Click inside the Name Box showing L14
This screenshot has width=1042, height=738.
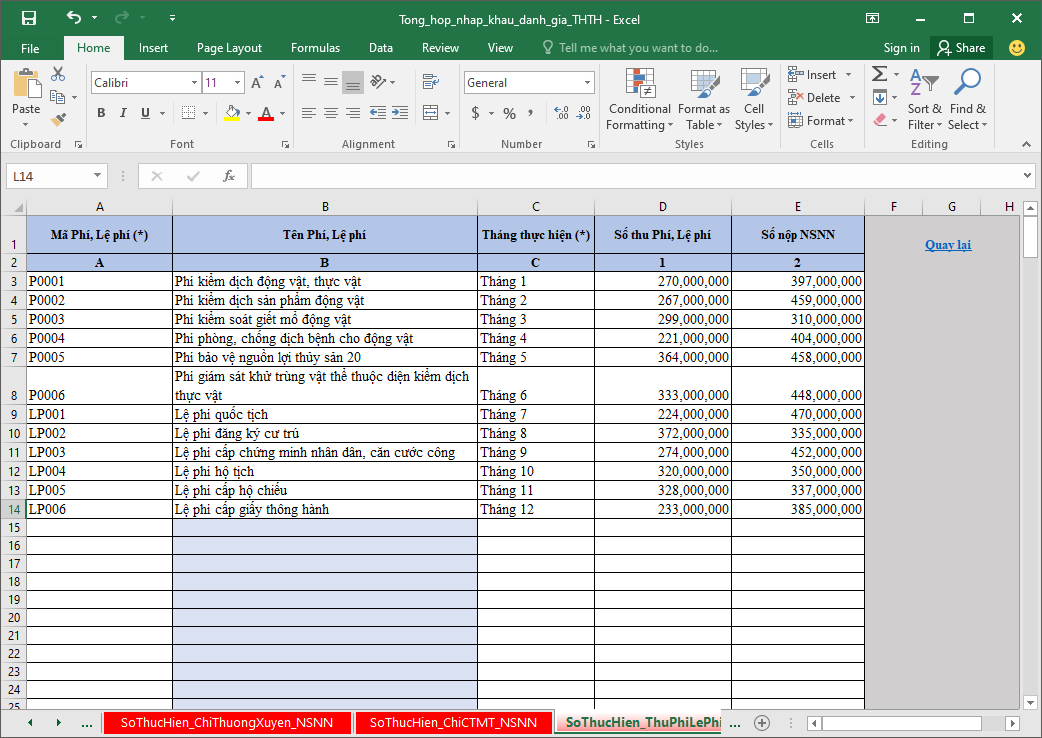48,176
